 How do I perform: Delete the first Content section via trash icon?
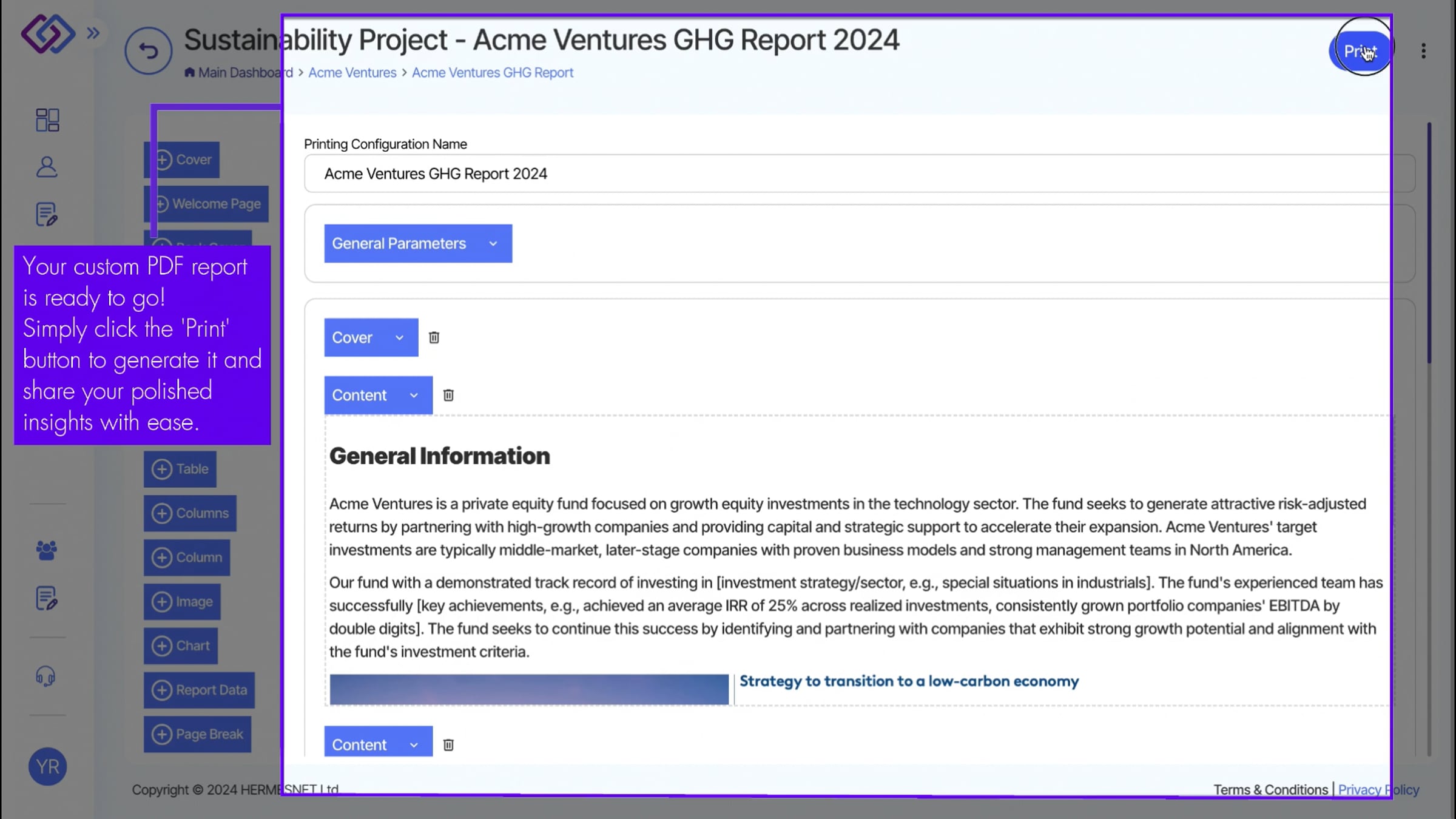(448, 395)
